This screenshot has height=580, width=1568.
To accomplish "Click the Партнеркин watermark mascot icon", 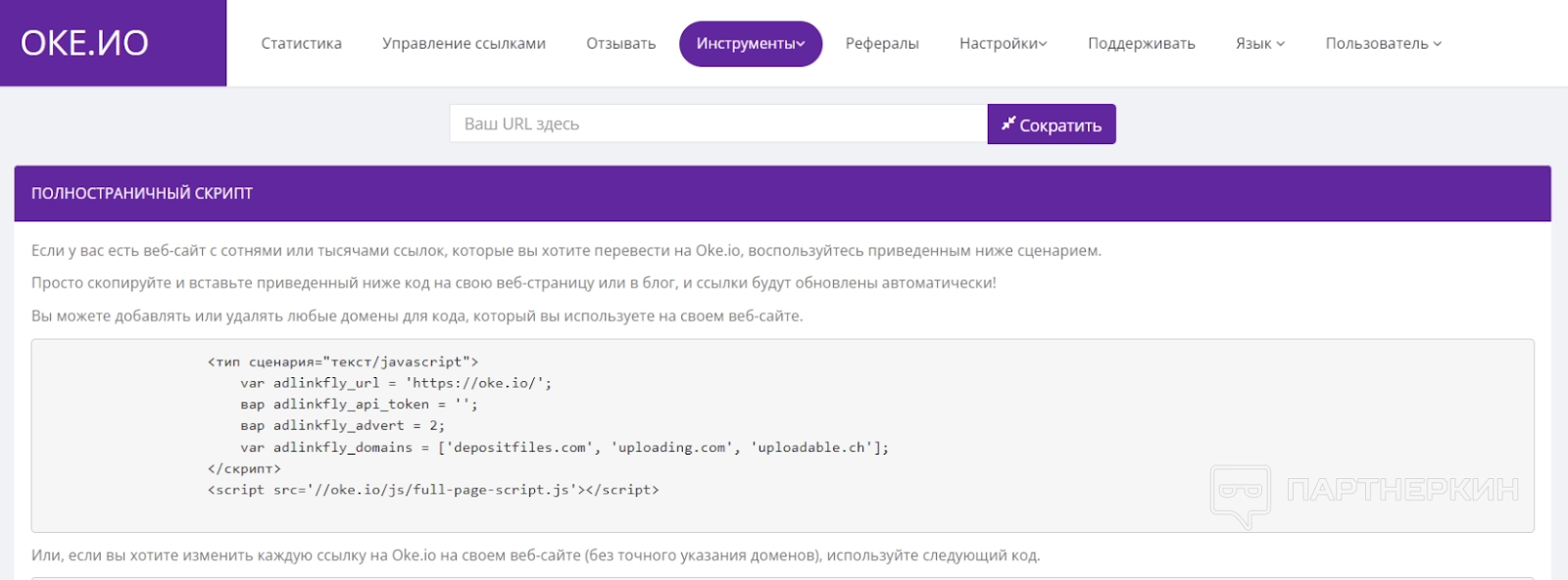I will (1241, 494).
